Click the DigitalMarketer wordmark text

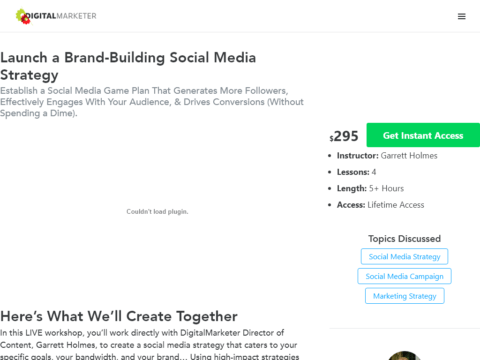(x=61, y=16)
